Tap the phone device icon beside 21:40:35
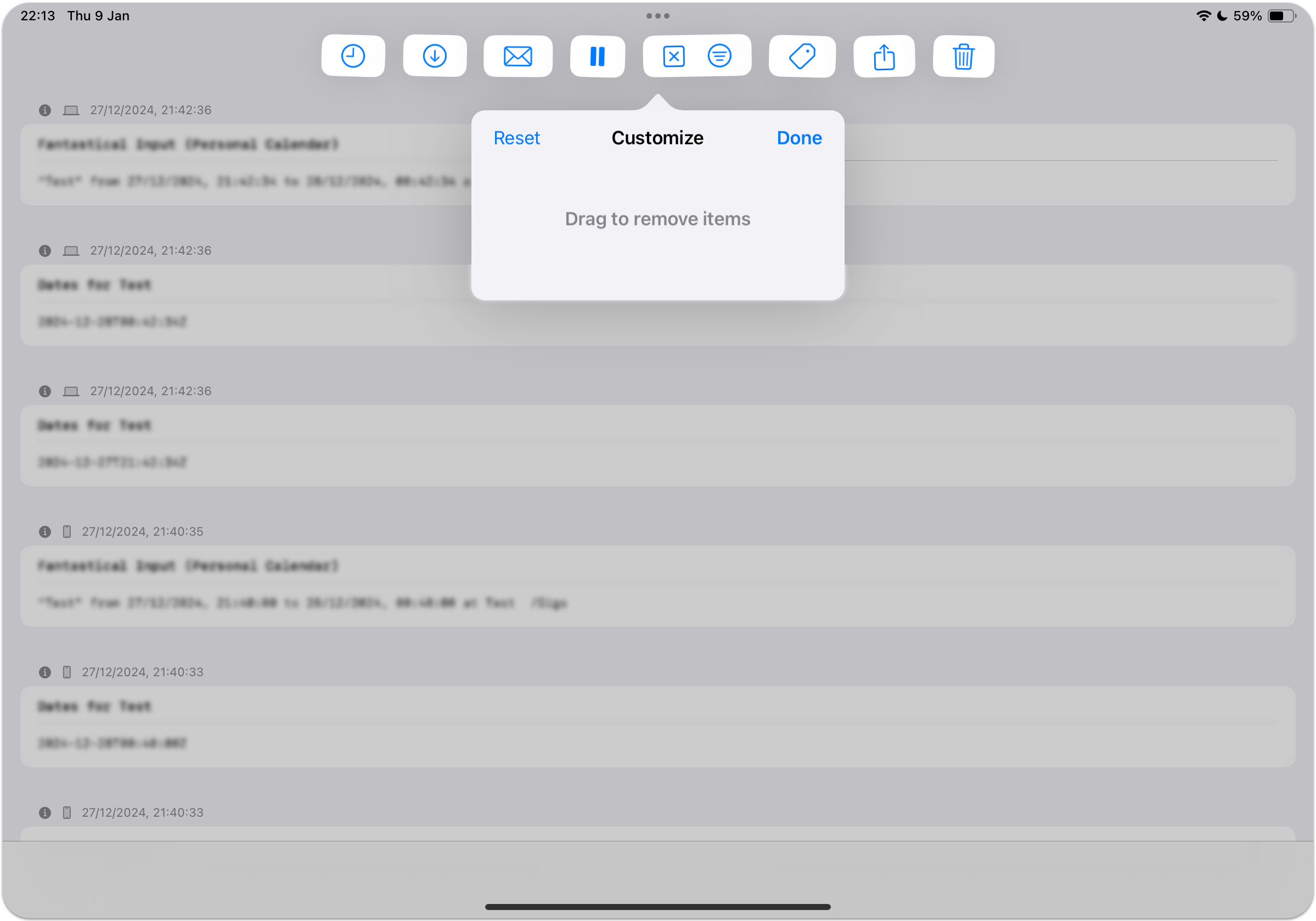Screen dimensions: 1316x921 tap(66, 531)
